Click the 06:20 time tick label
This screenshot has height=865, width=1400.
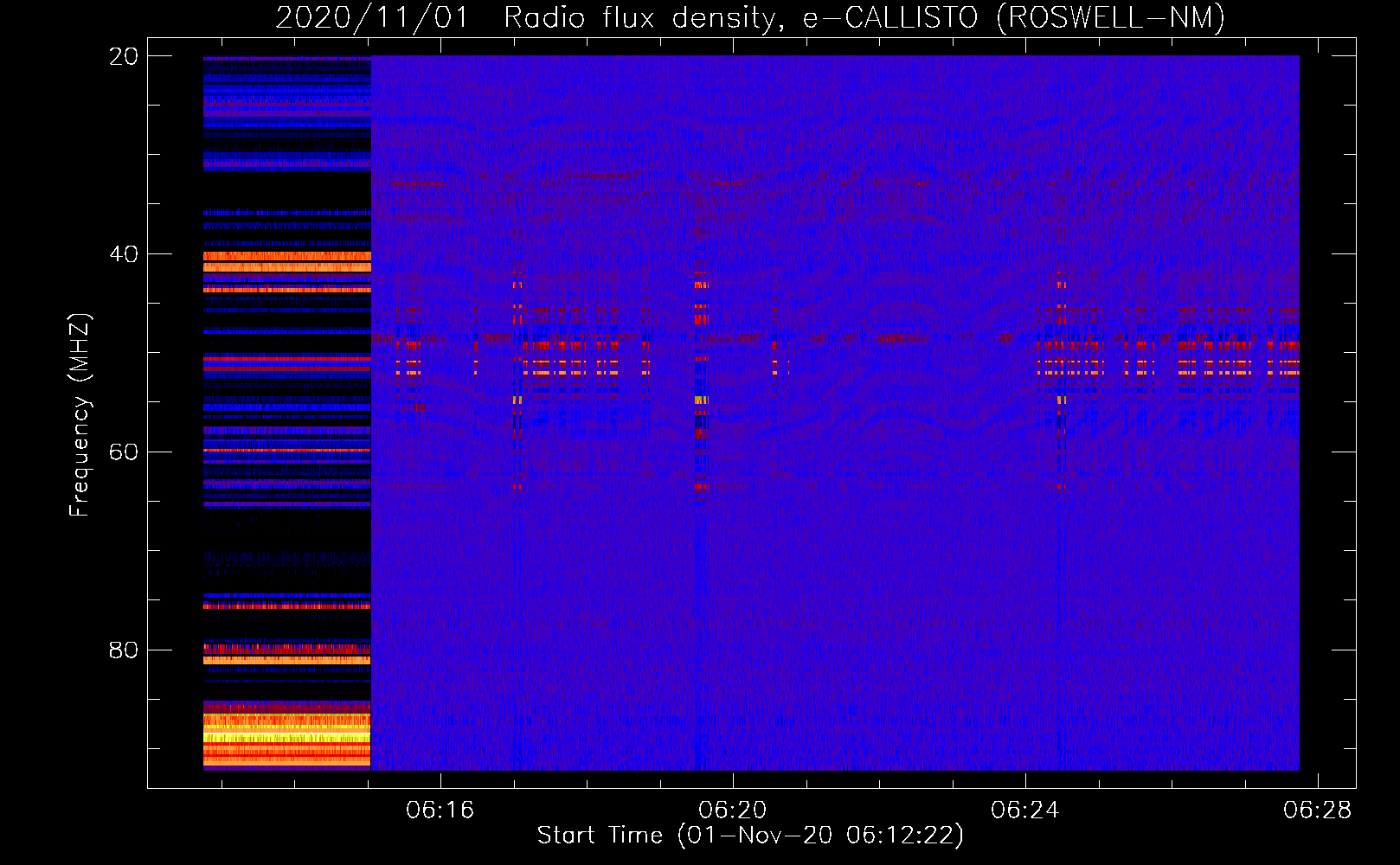[x=733, y=811]
